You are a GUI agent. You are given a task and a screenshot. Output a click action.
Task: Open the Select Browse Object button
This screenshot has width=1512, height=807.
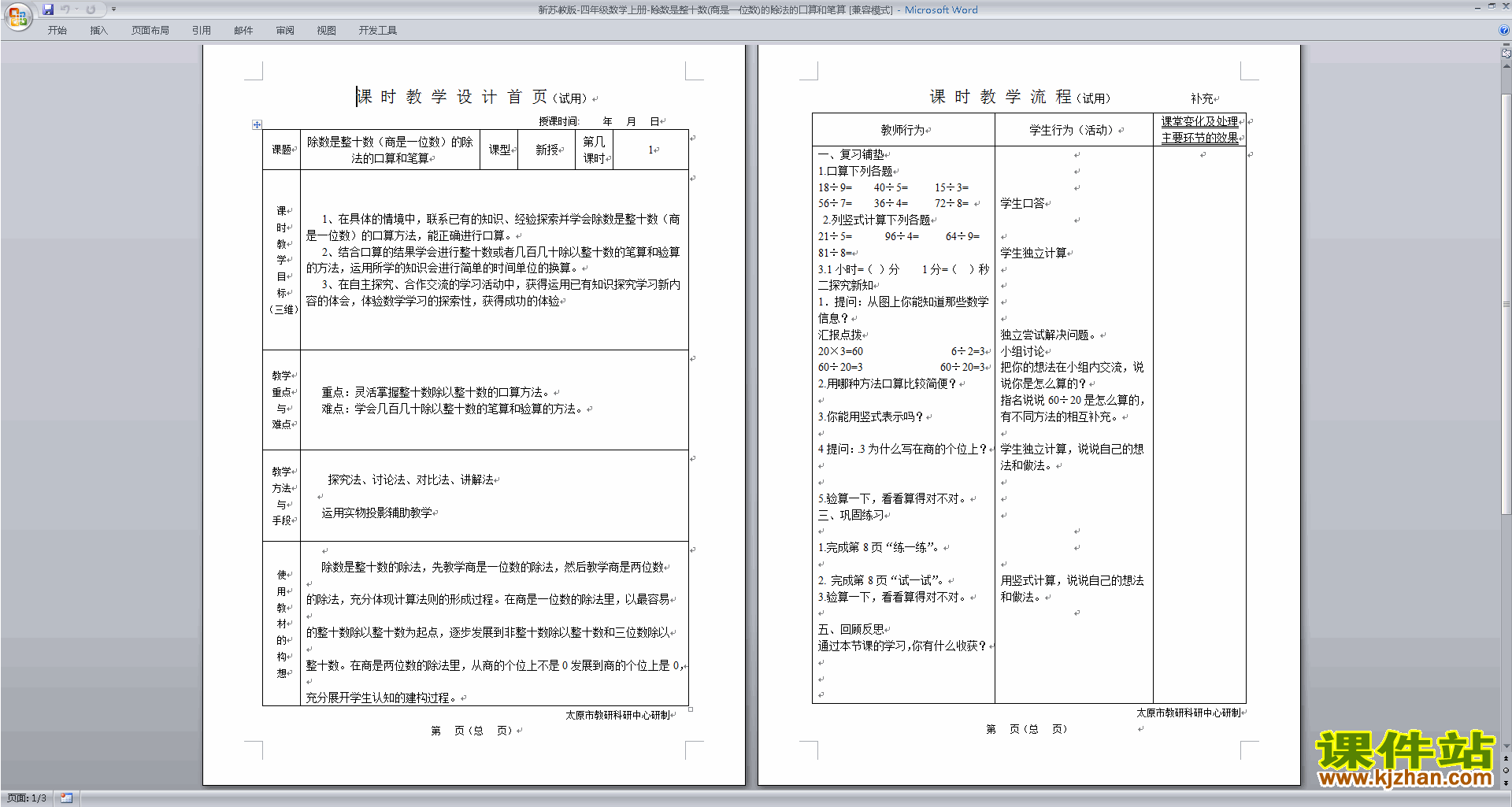click(1506, 770)
